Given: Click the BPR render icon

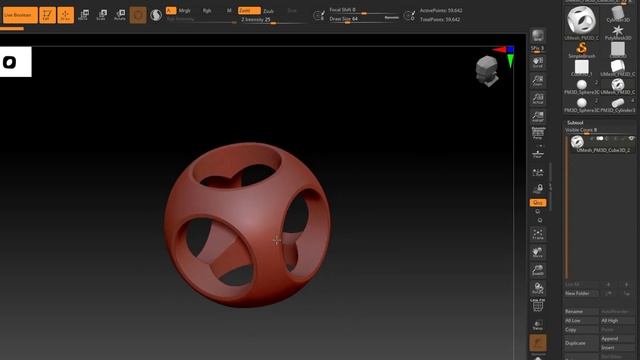Looking at the screenshot, I should (x=538, y=36).
